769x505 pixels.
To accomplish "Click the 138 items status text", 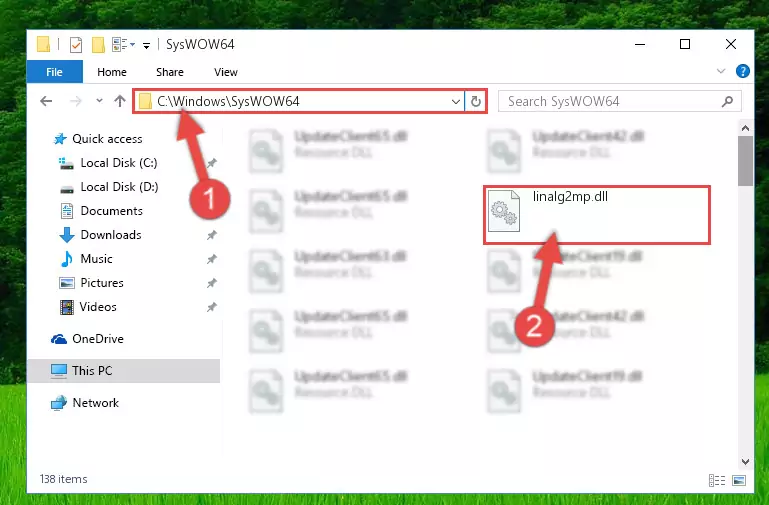I will [64, 479].
